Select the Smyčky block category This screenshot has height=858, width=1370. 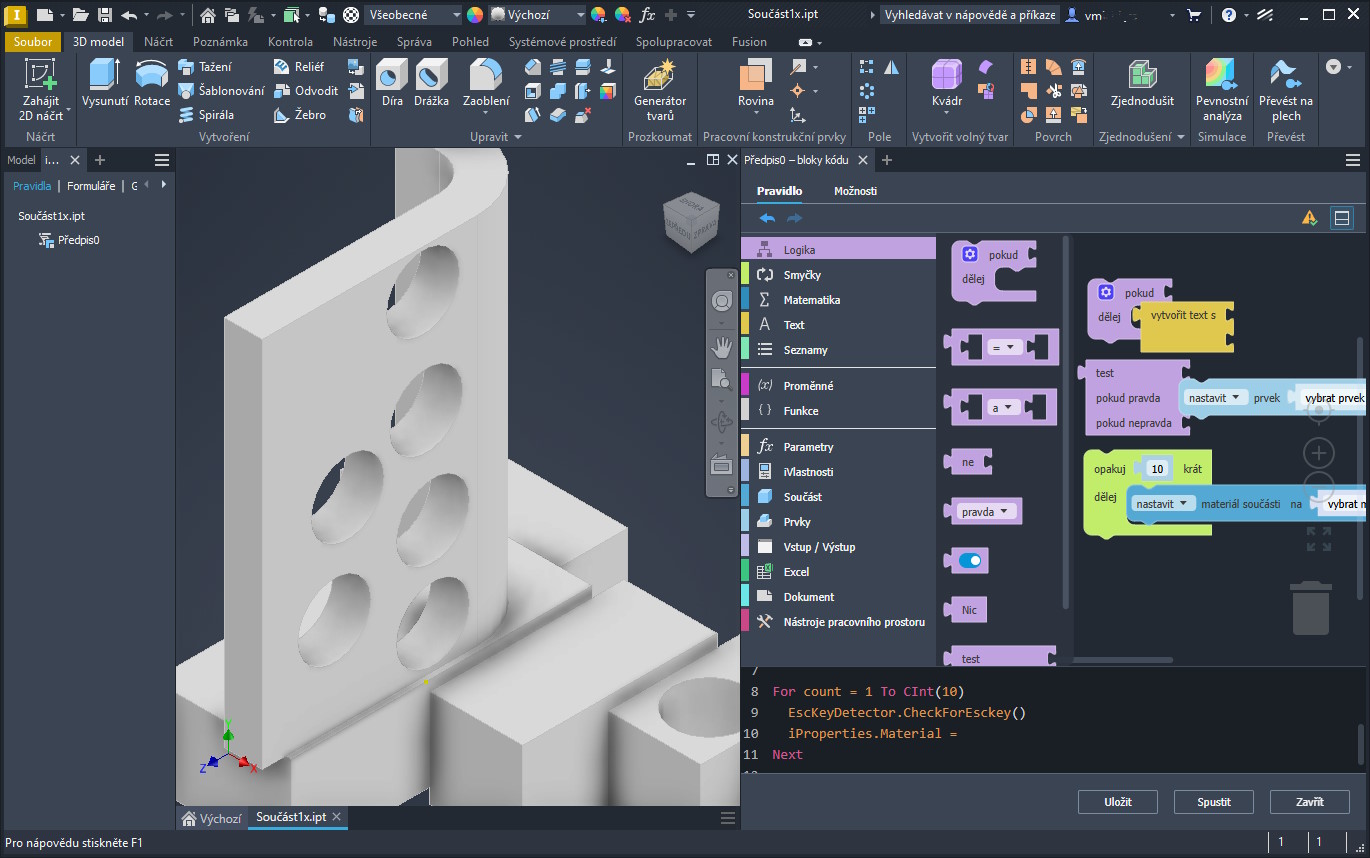pyautogui.click(x=802, y=275)
